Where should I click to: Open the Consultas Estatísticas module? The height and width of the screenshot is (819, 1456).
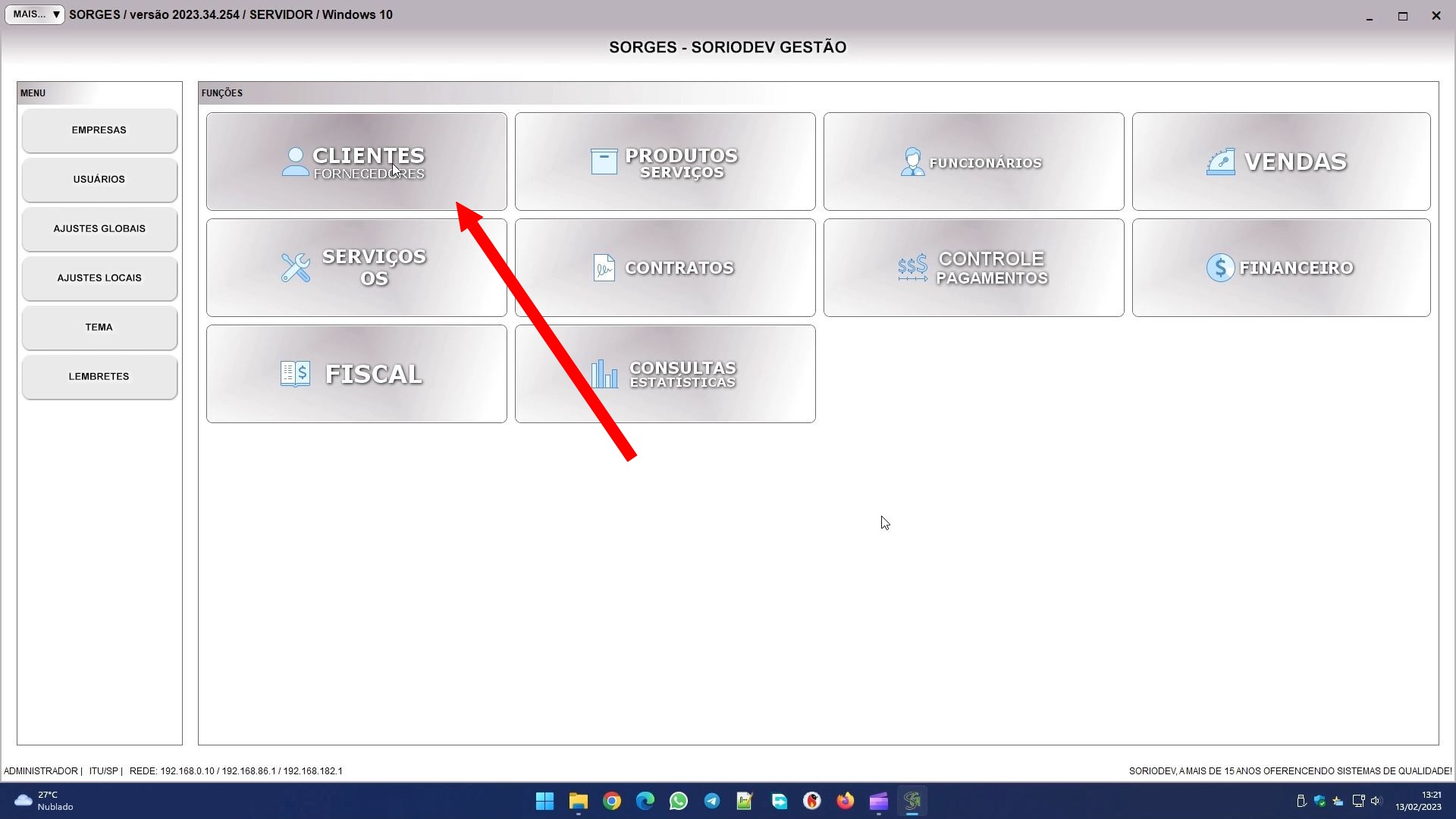pyautogui.click(x=665, y=374)
